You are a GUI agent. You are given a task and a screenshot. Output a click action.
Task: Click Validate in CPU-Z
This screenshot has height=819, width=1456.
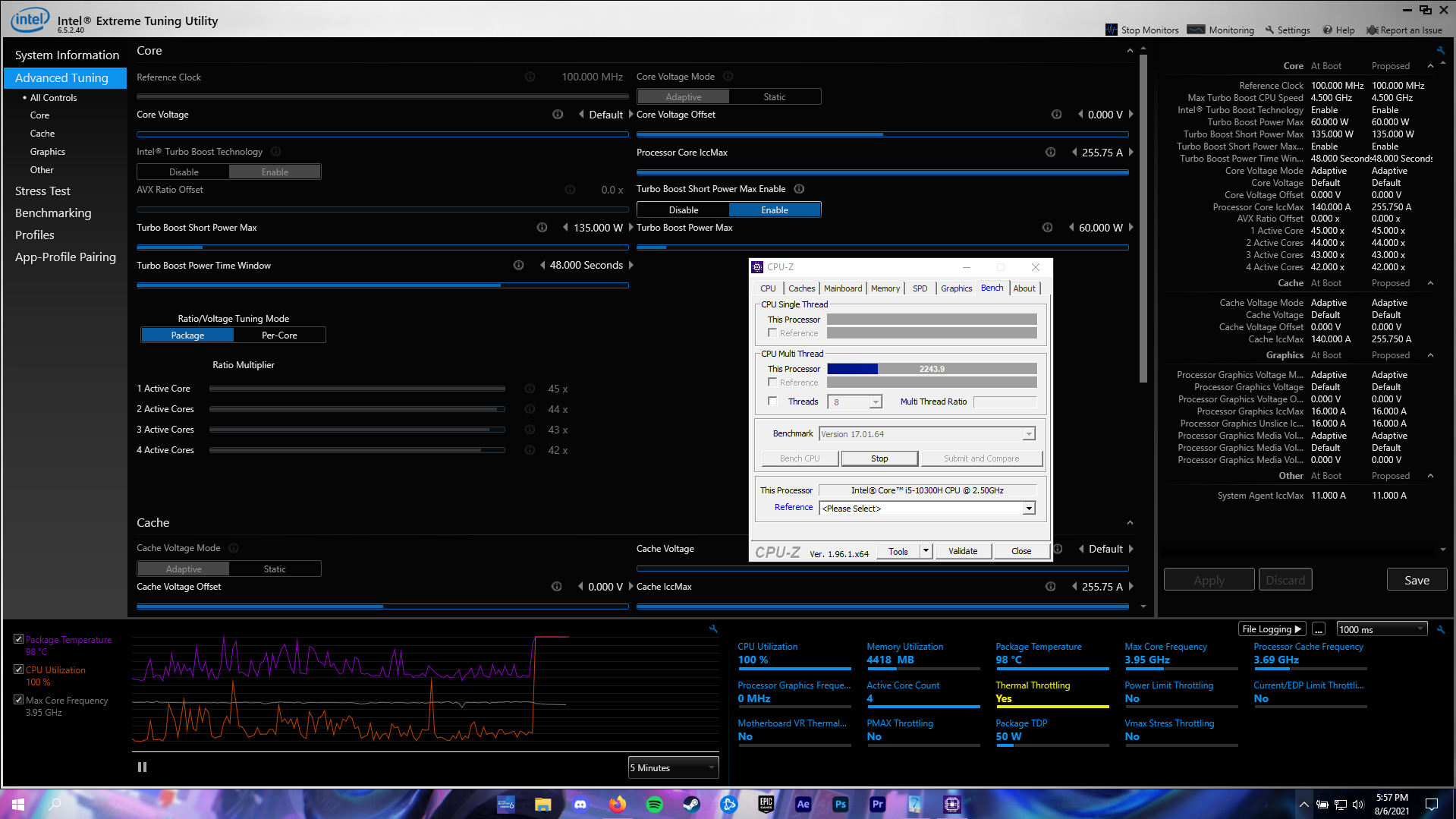click(x=963, y=551)
